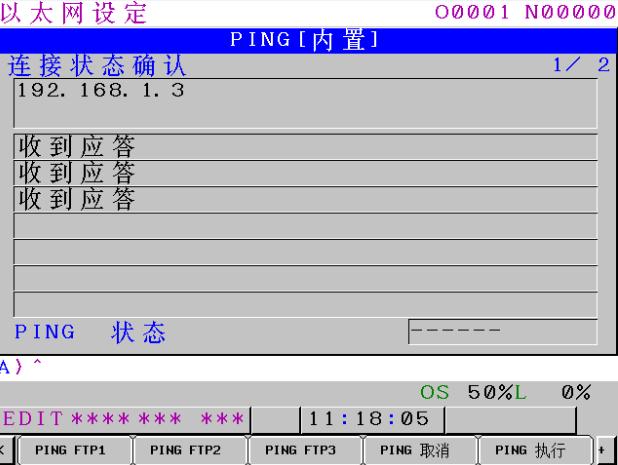Click the OS 50% override readout

(466, 392)
